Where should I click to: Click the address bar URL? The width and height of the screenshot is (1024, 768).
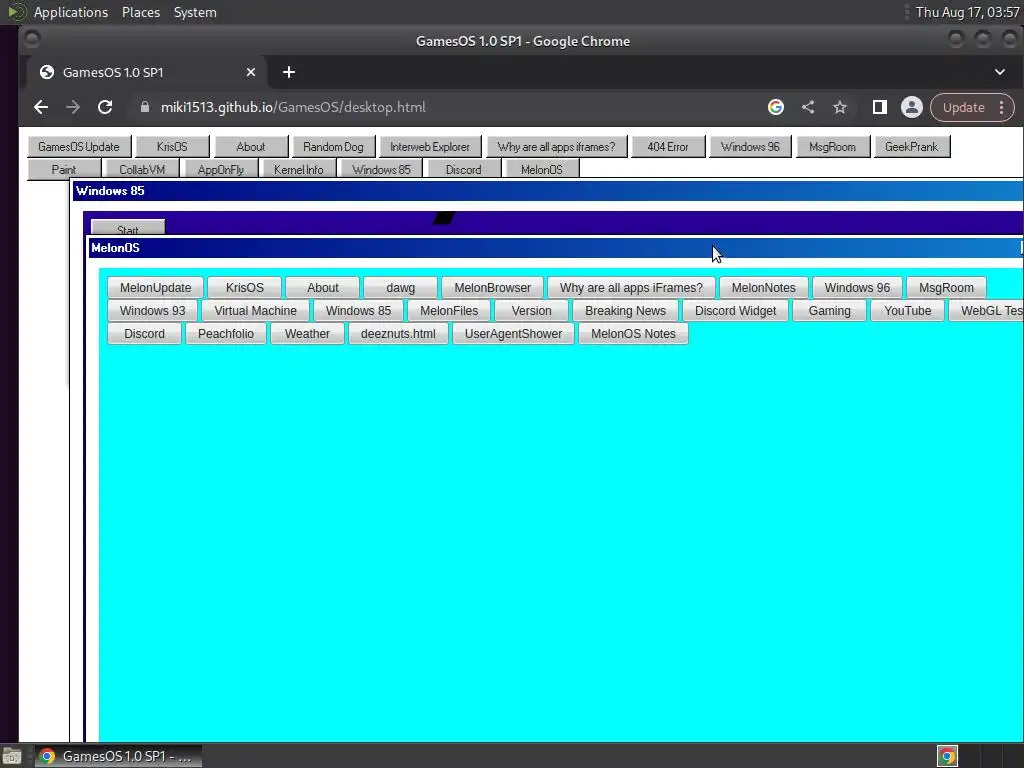[x=293, y=107]
